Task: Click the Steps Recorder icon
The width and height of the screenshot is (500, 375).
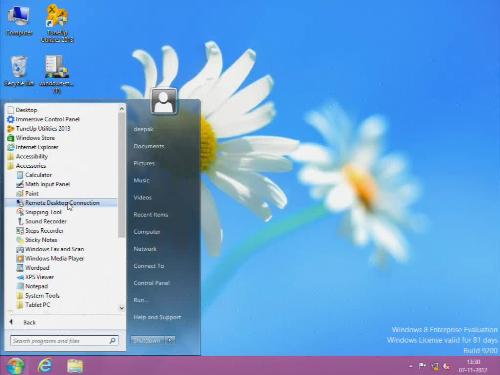Action: 20,231
